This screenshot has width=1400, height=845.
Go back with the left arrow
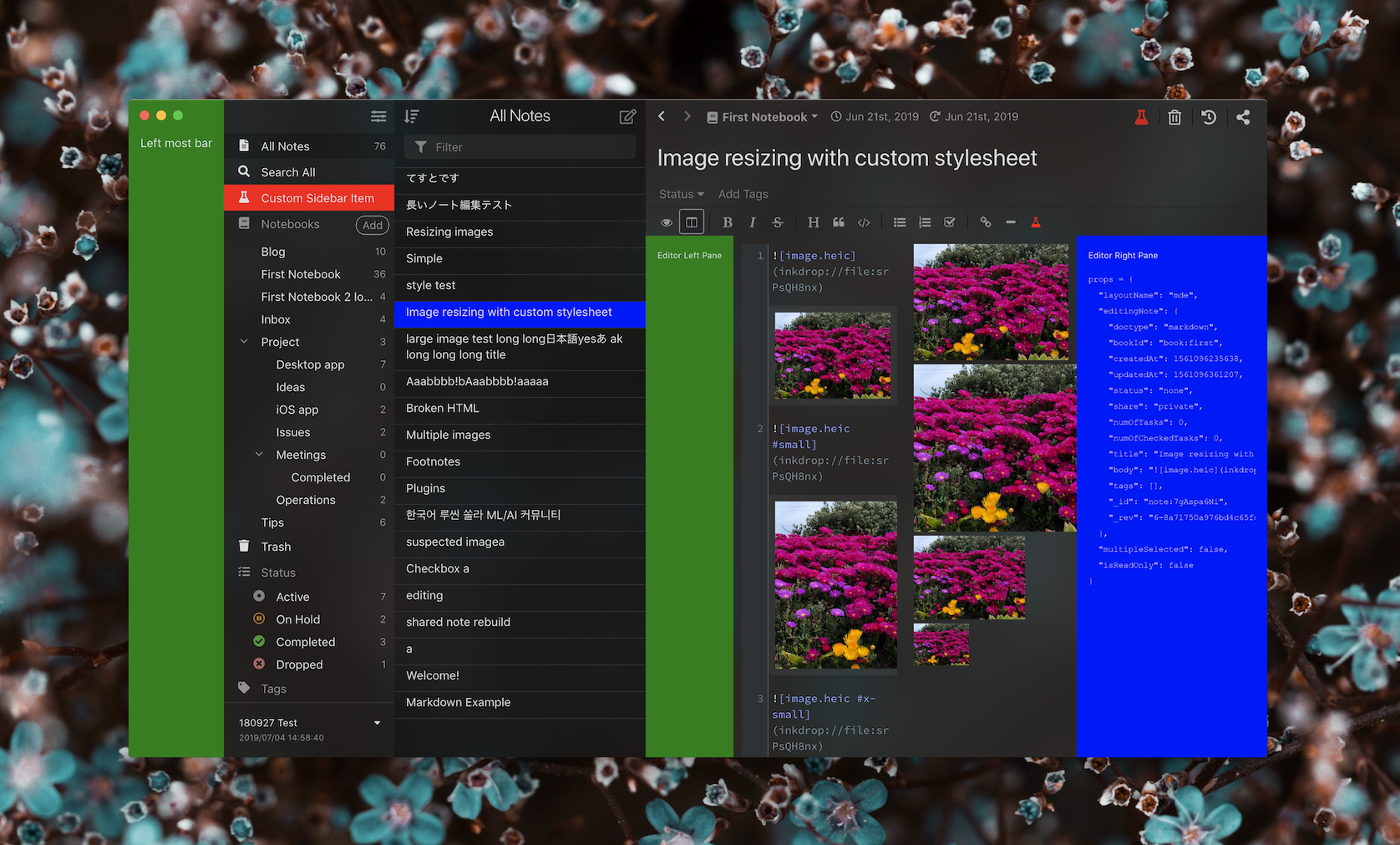pyautogui.click(x=662, y=116)
